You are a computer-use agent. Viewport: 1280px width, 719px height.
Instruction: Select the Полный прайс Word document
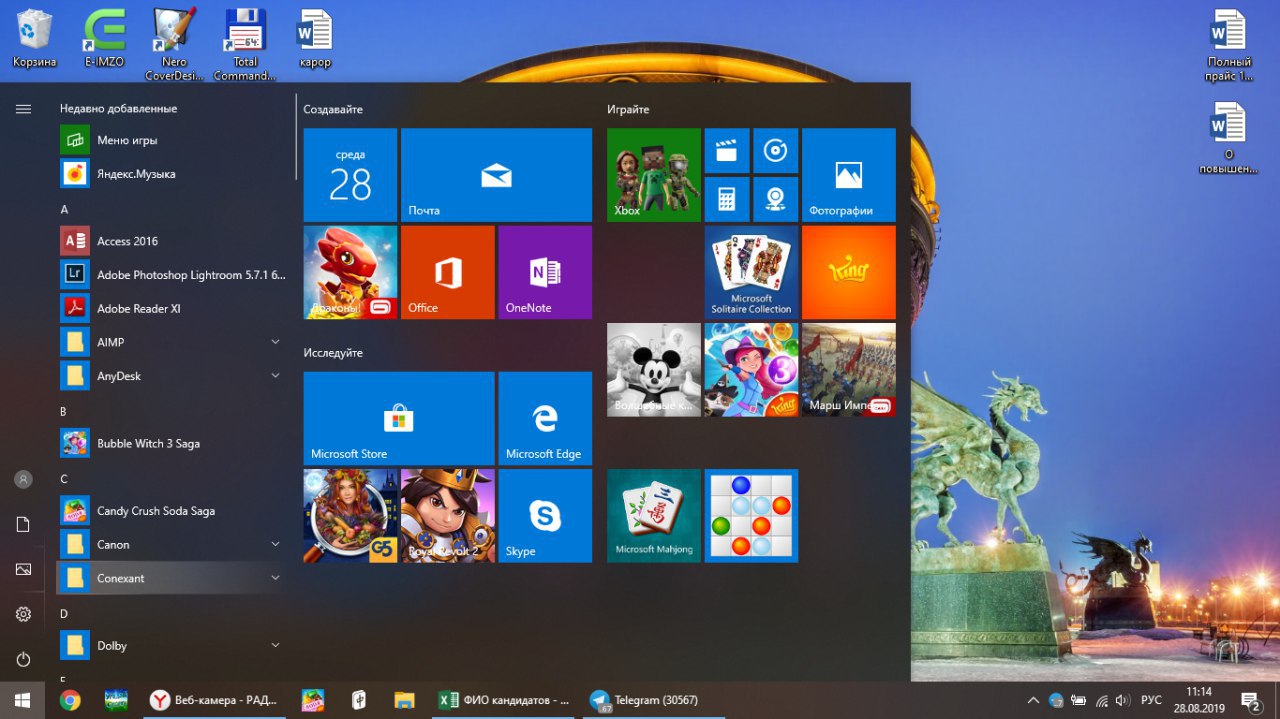[x=1229, y=44]
